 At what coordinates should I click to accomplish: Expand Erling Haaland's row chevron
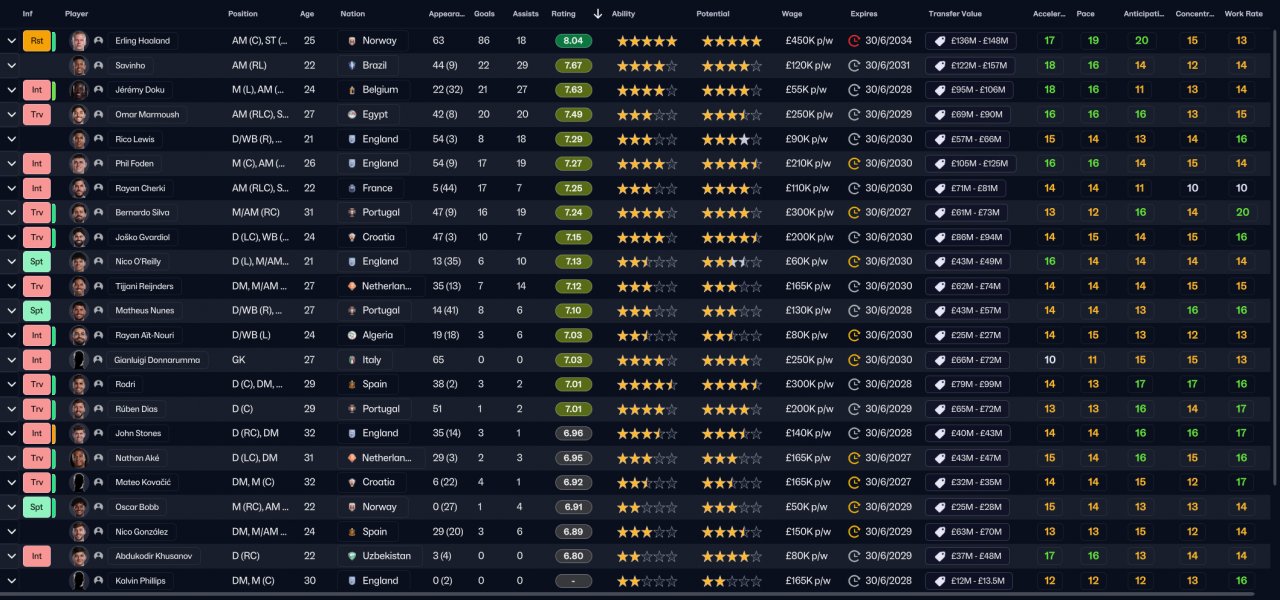tap(11, 41)
